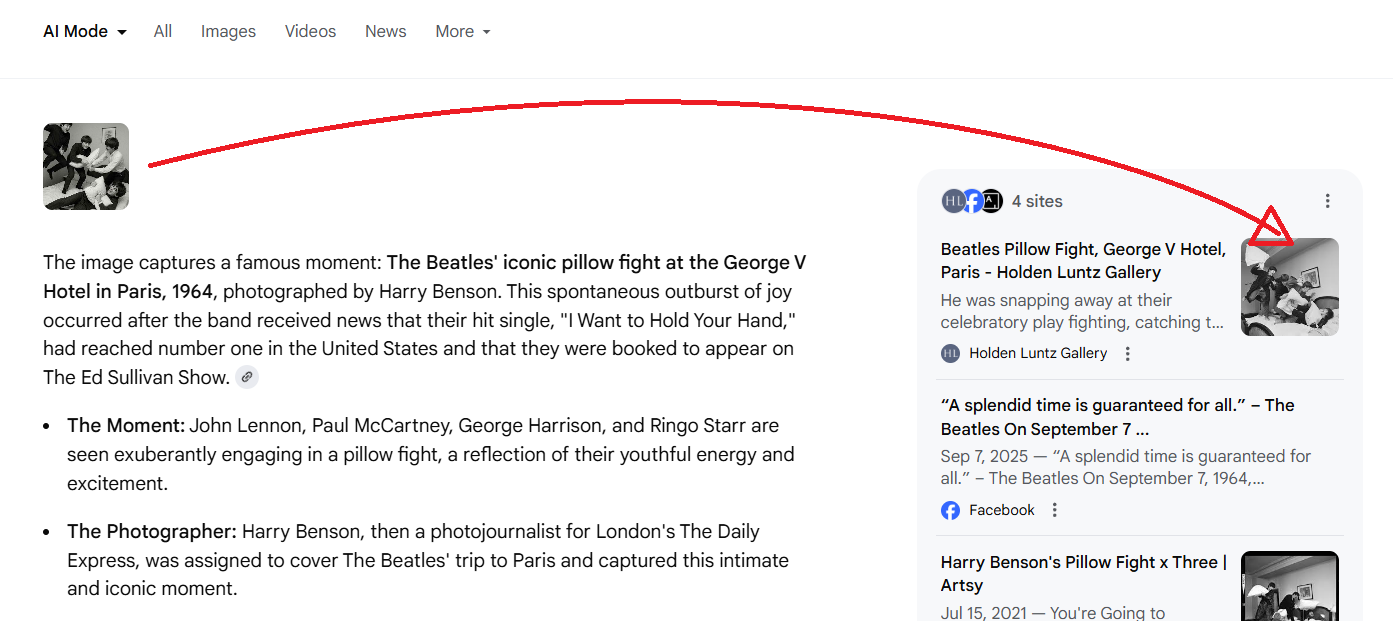Switch to the All results tab

click(163, 32)
